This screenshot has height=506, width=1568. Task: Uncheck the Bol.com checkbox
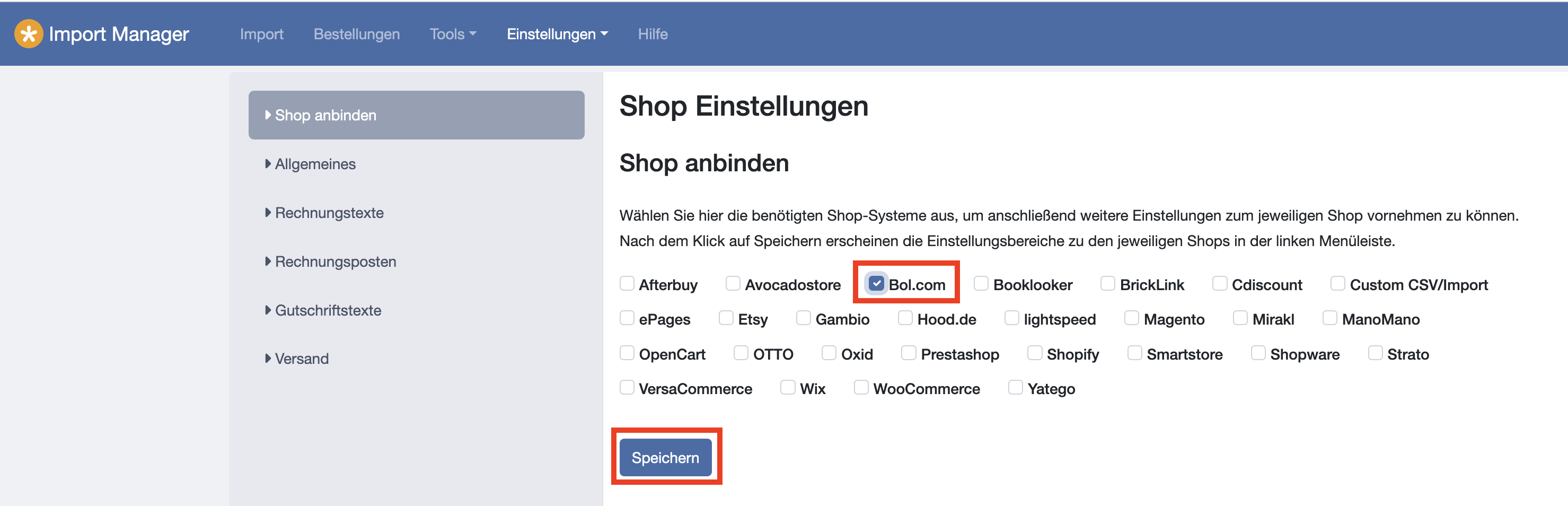click(x=877, y=284)
